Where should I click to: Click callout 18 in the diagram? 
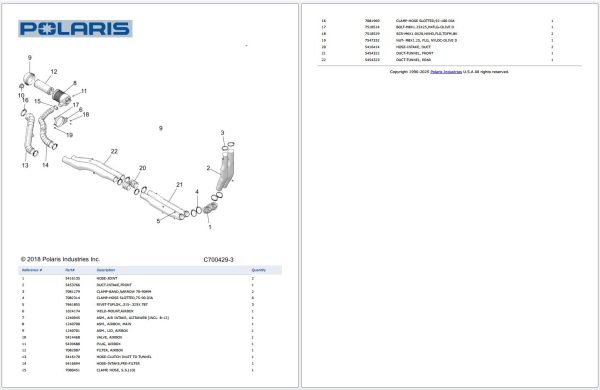pos(86,114)
